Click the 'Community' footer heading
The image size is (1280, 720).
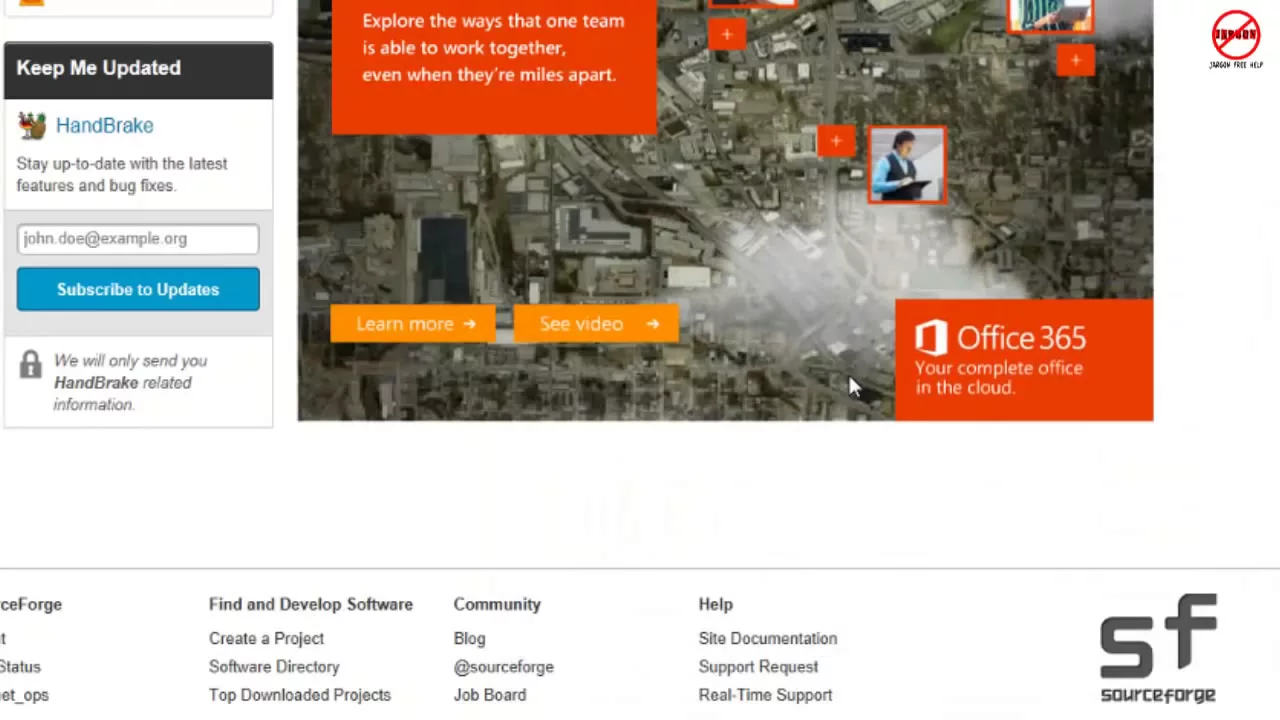[x=497, y=604]
